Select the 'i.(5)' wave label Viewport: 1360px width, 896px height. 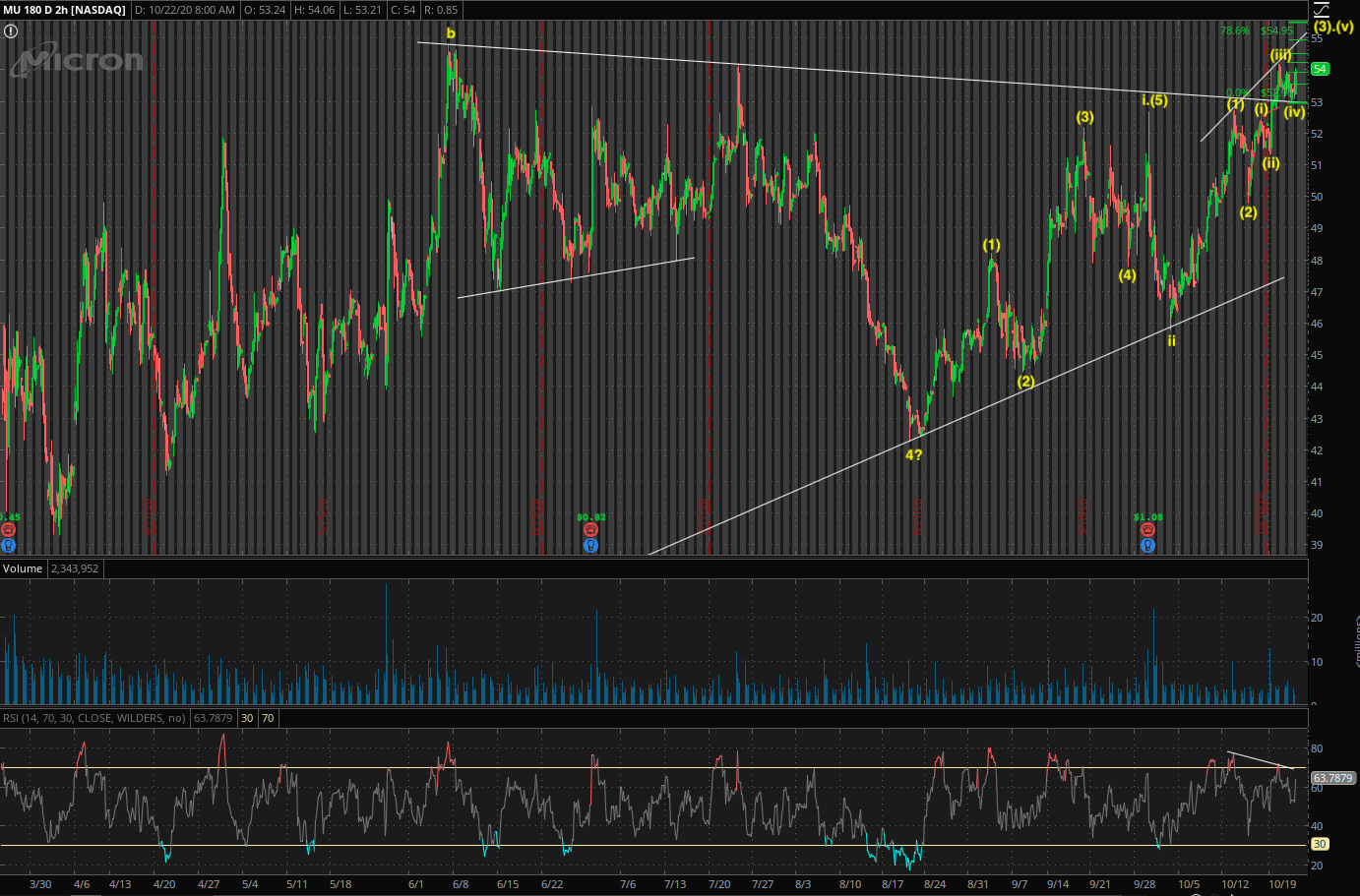pos(1154,100)
